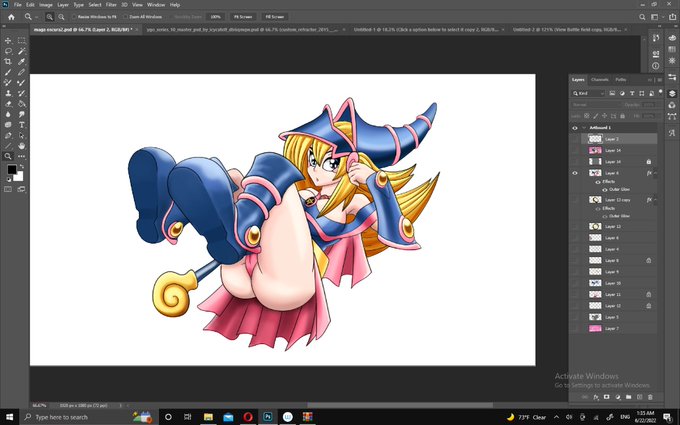Click the background color swatch
Image resolution: width=680 pixels, height=425 pixels.
(x=19, y=177)
